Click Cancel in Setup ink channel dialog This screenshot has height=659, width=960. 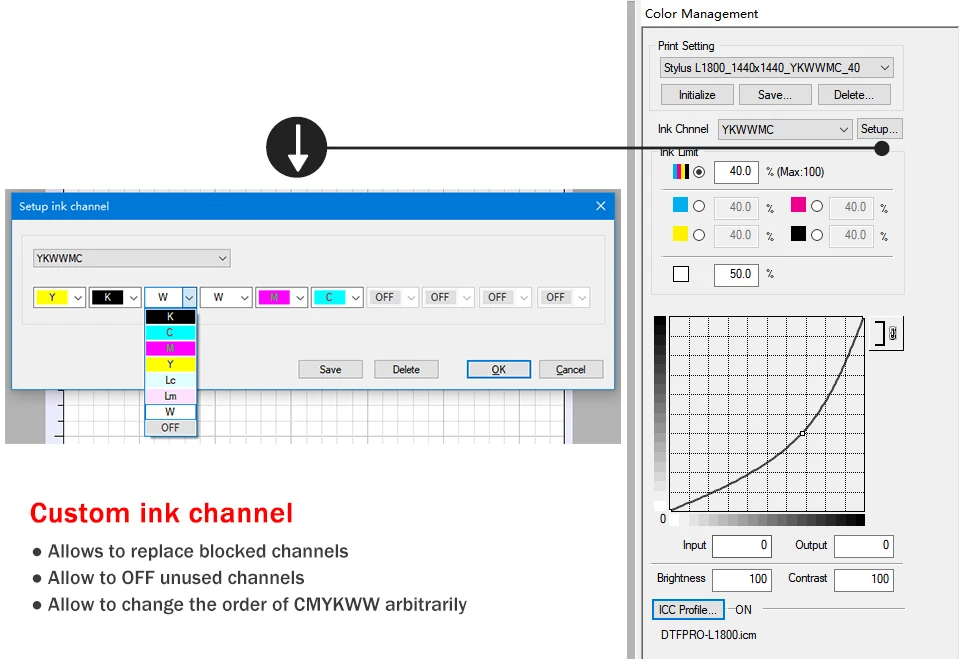571,369
